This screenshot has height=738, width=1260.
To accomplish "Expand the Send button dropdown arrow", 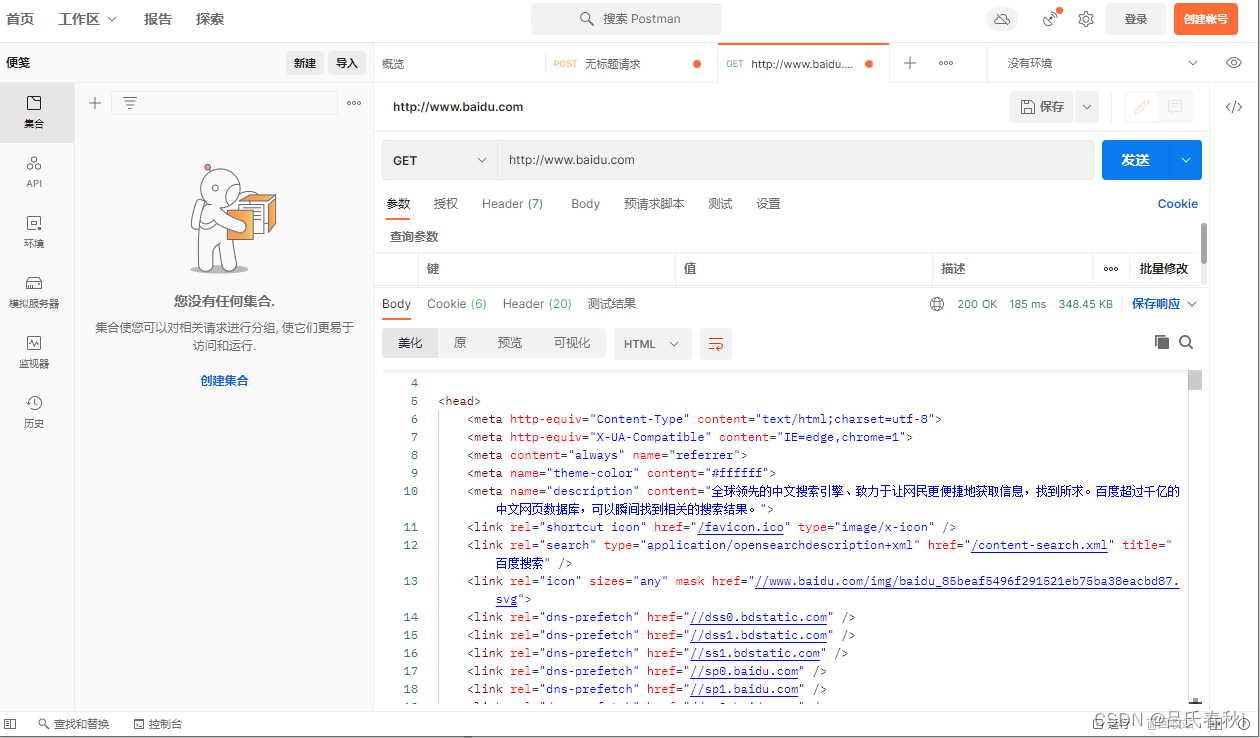I will (1186, 160).
